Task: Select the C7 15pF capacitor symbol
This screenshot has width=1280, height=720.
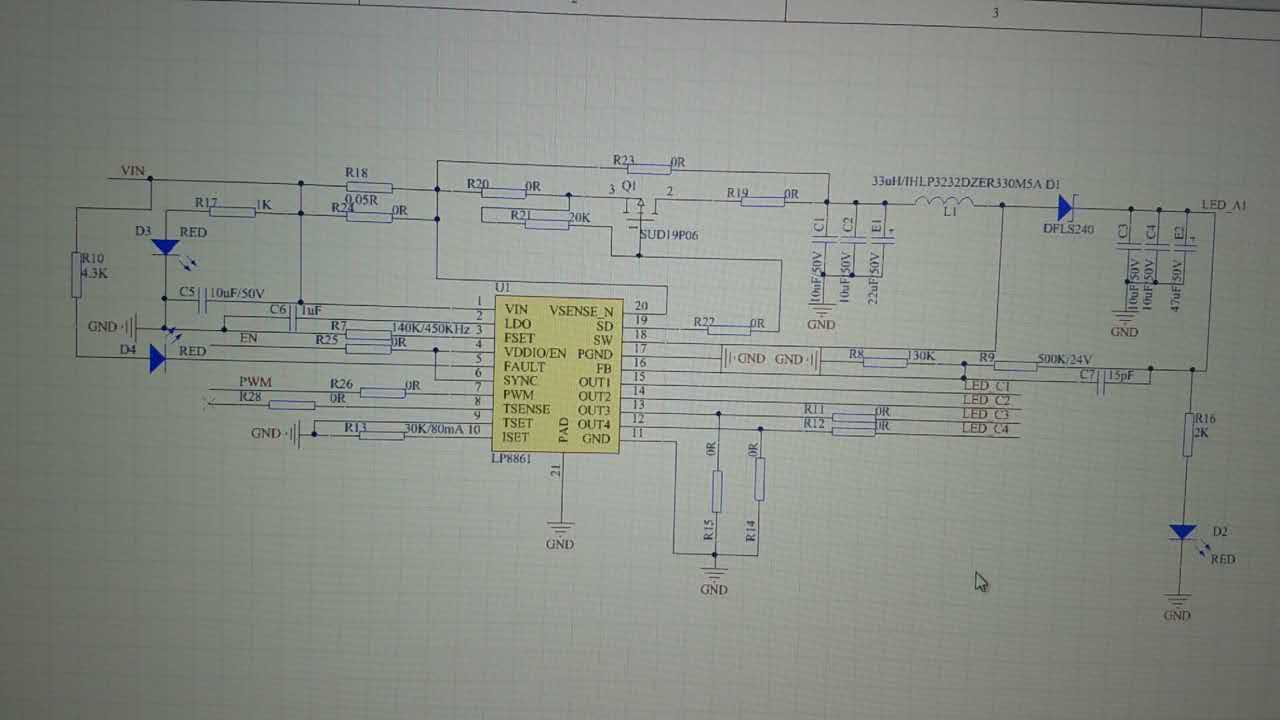Action: pyautogui.click(x=1103, y=382)
